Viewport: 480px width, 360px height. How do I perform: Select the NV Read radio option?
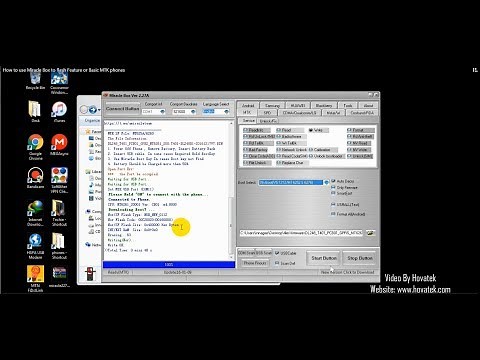click(x=361, y=143)
